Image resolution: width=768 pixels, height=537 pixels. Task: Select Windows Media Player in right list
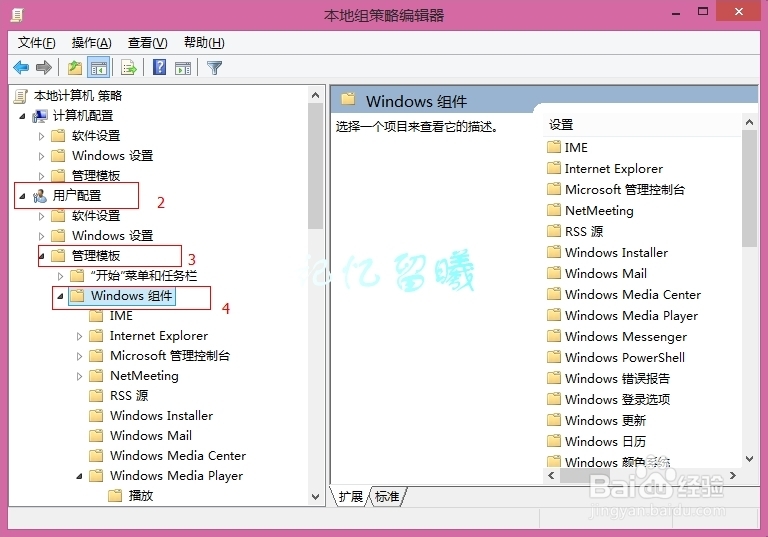point(631,316)
